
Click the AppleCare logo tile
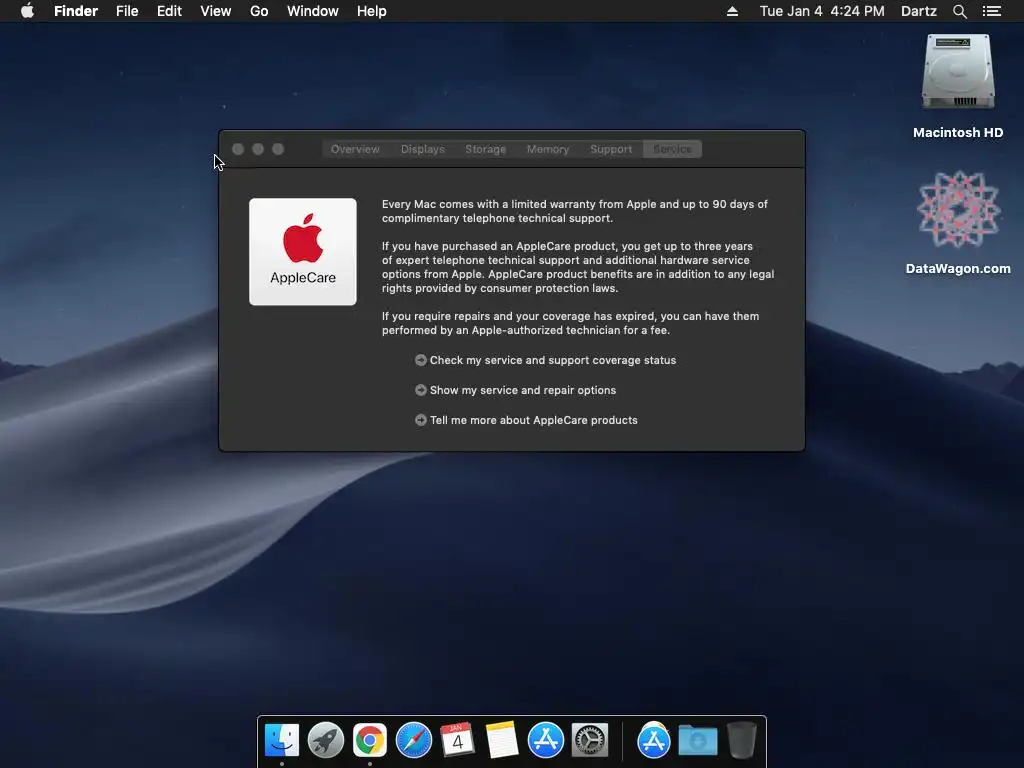click(x=302, y=251)
